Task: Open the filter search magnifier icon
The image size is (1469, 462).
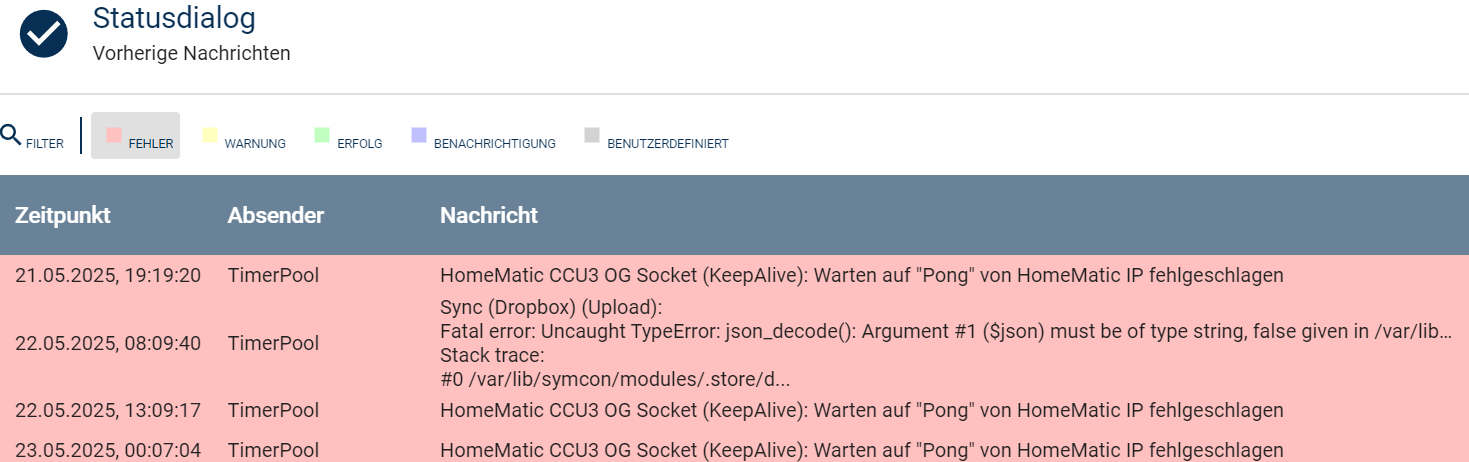Action: coord(11,134)
